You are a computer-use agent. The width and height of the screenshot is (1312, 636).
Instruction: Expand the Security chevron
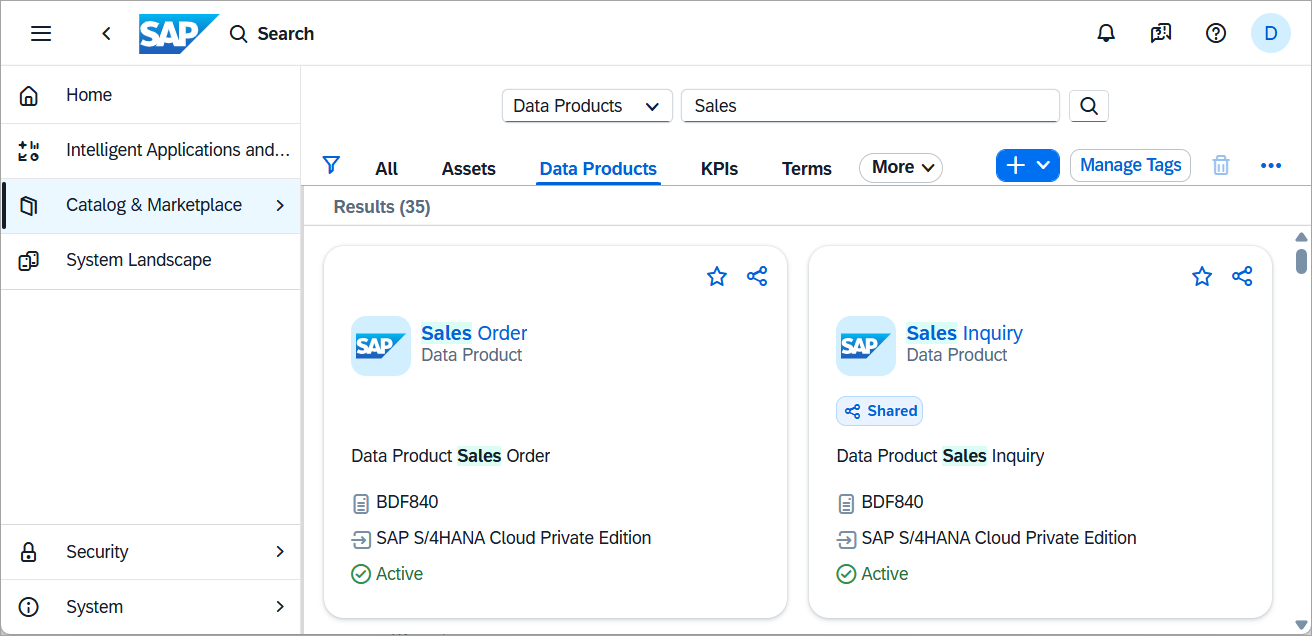(280, 552)
